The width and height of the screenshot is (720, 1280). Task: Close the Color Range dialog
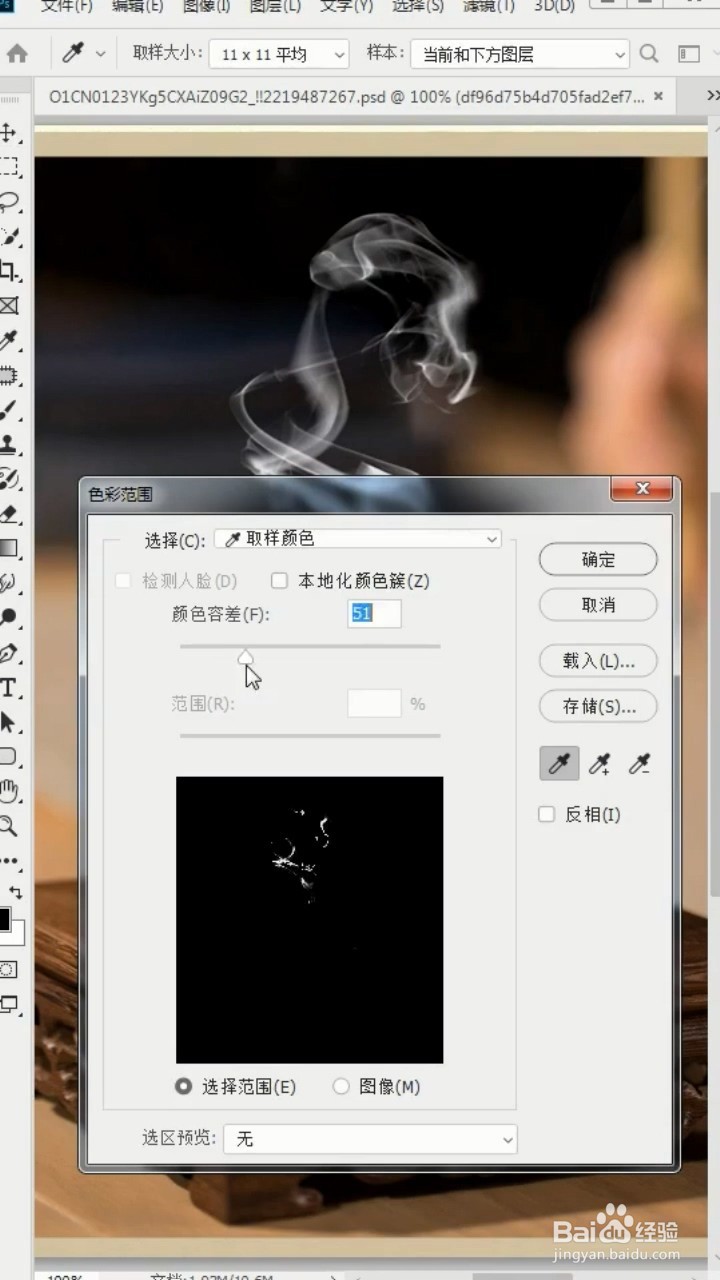click(x=642, y=489)
